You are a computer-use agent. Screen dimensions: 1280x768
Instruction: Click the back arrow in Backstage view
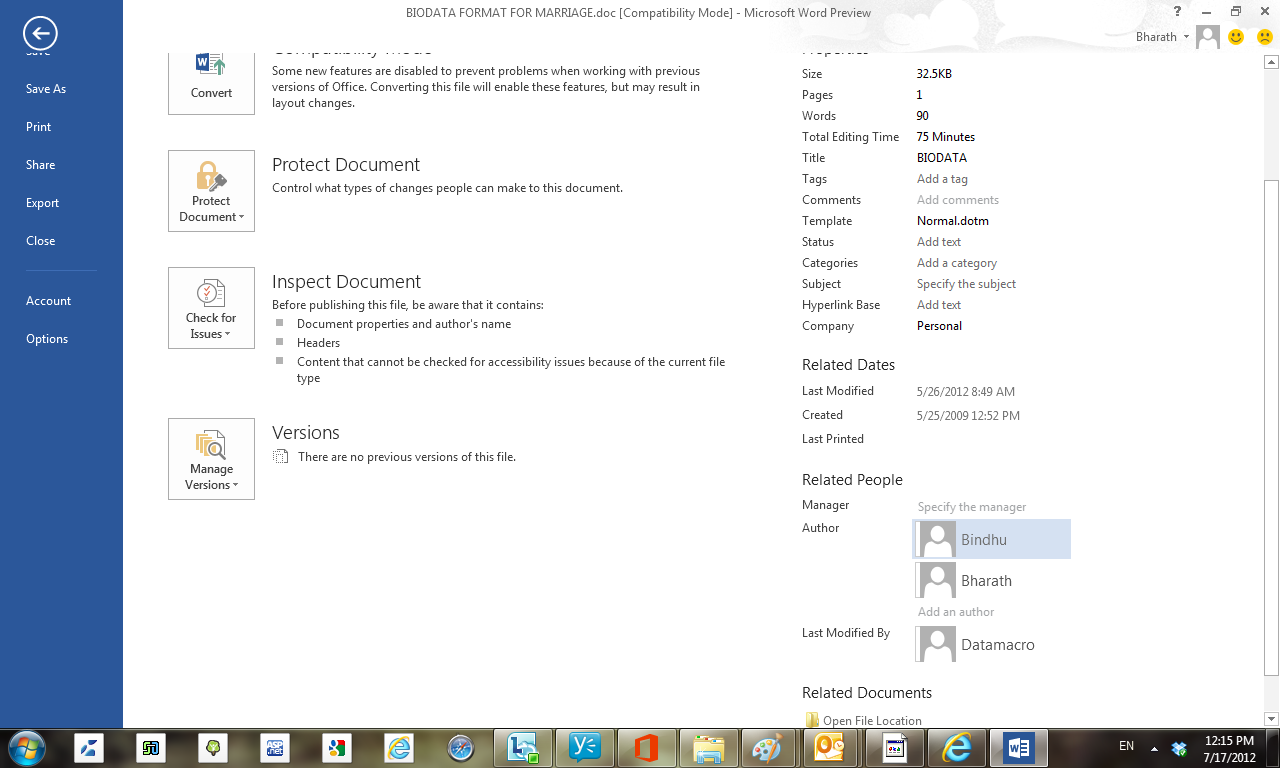click(x=39, y=35)
